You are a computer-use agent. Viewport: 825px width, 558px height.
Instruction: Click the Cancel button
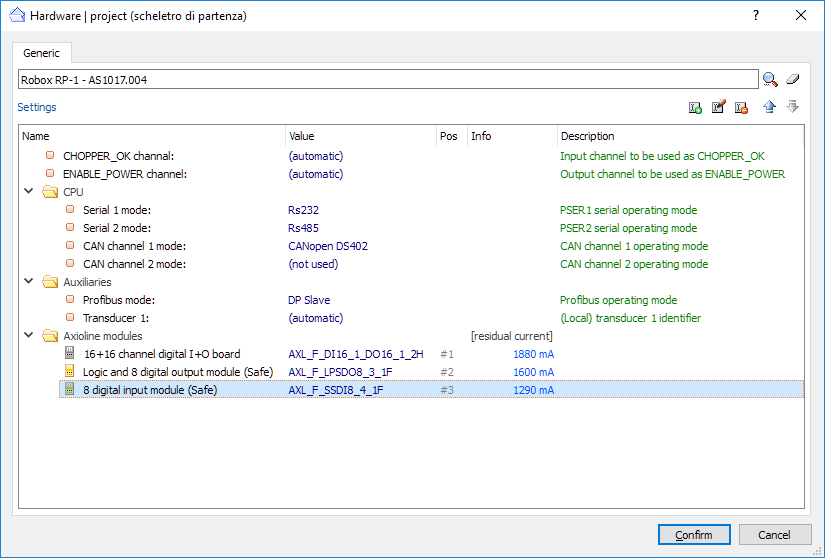tap(774, 535)
